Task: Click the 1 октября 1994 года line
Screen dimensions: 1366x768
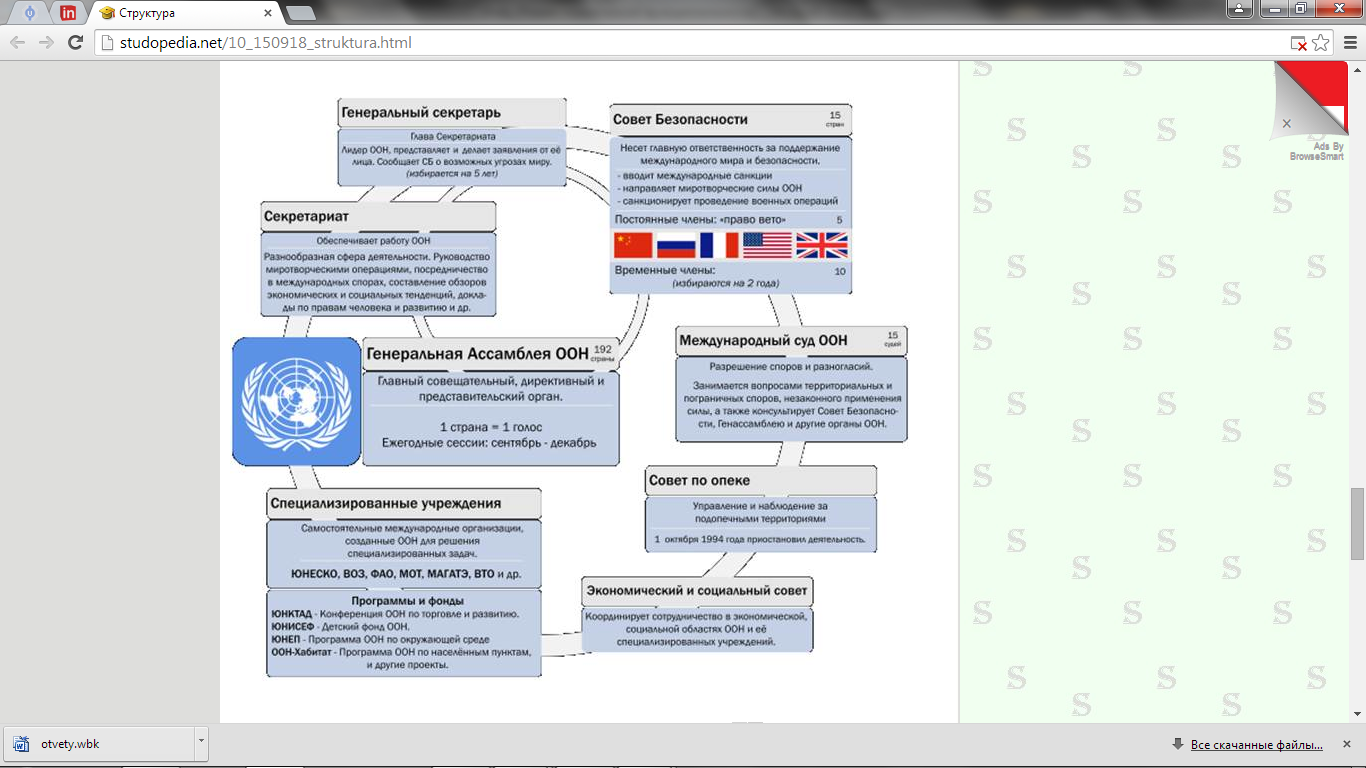Action: (760, 540)
